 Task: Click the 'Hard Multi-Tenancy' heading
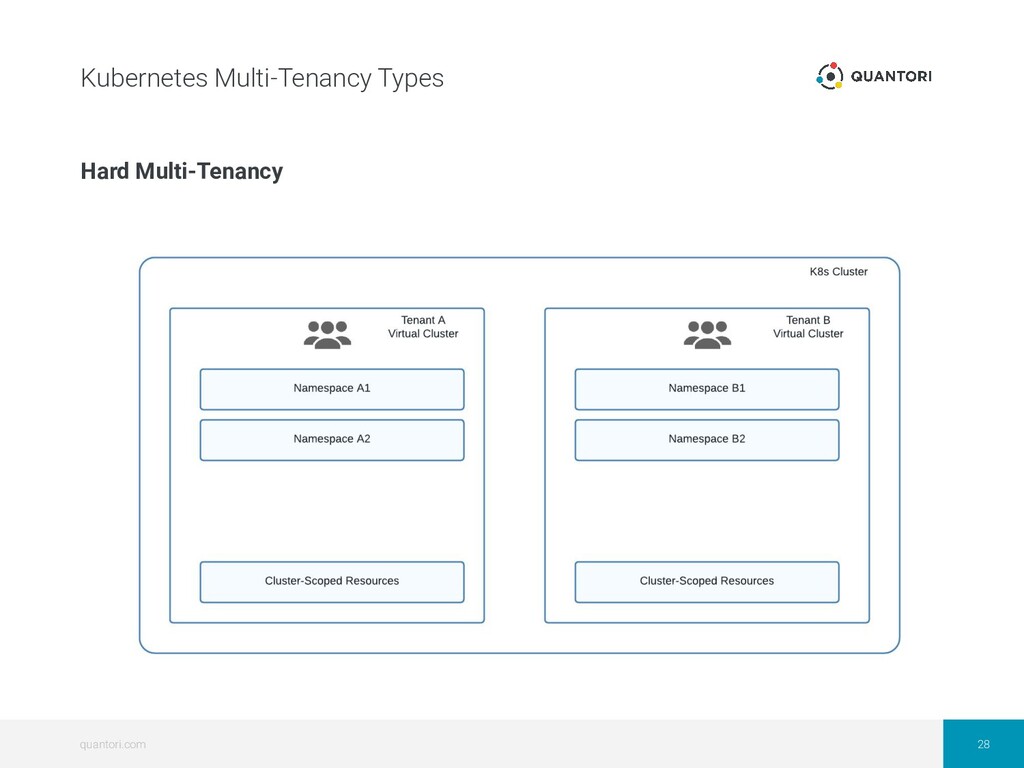click(x=182, y=171)
